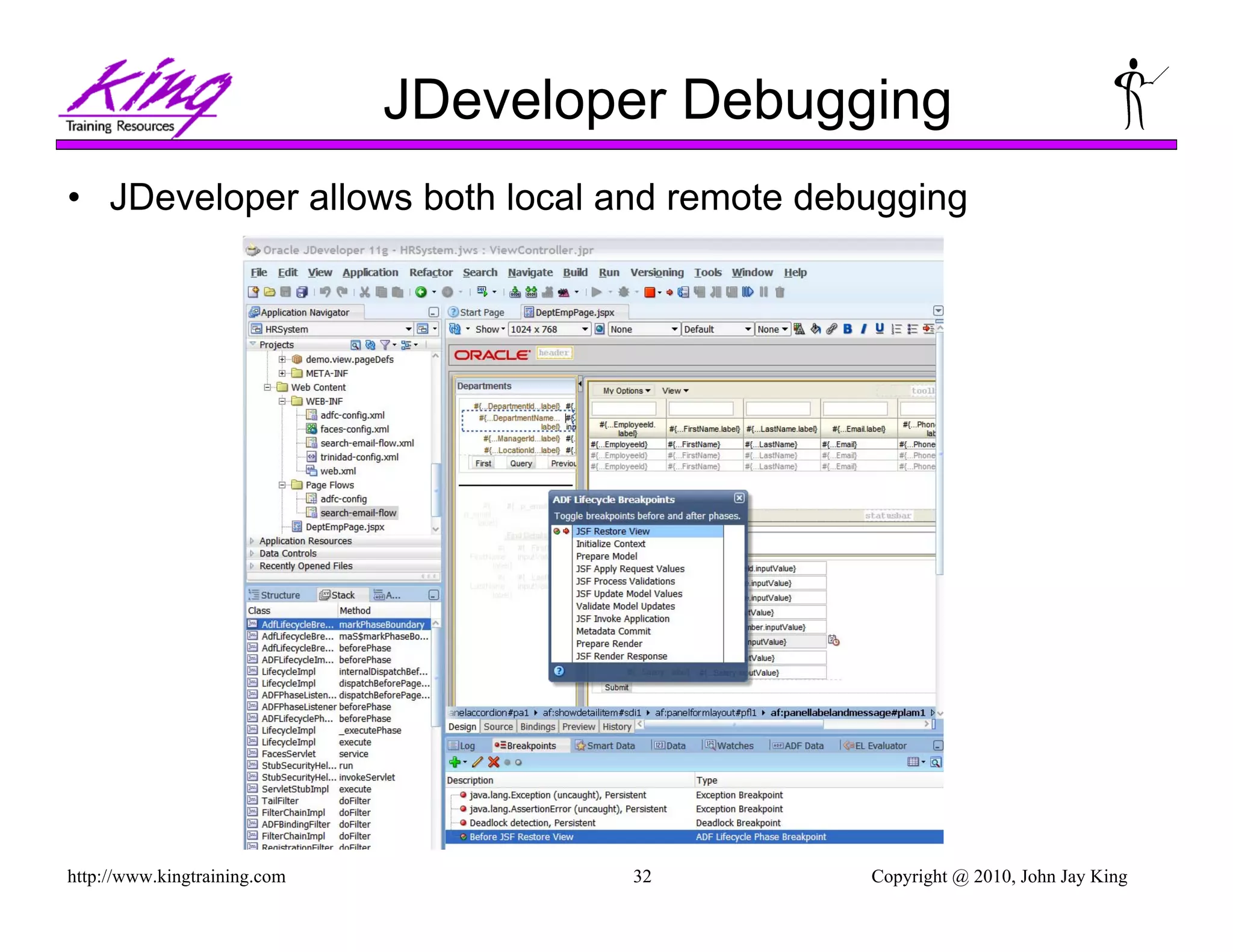1233x952 pixels.
Task: Toggle enable on Before JSF Restore View breakpoint
Action: coord(463,837)
